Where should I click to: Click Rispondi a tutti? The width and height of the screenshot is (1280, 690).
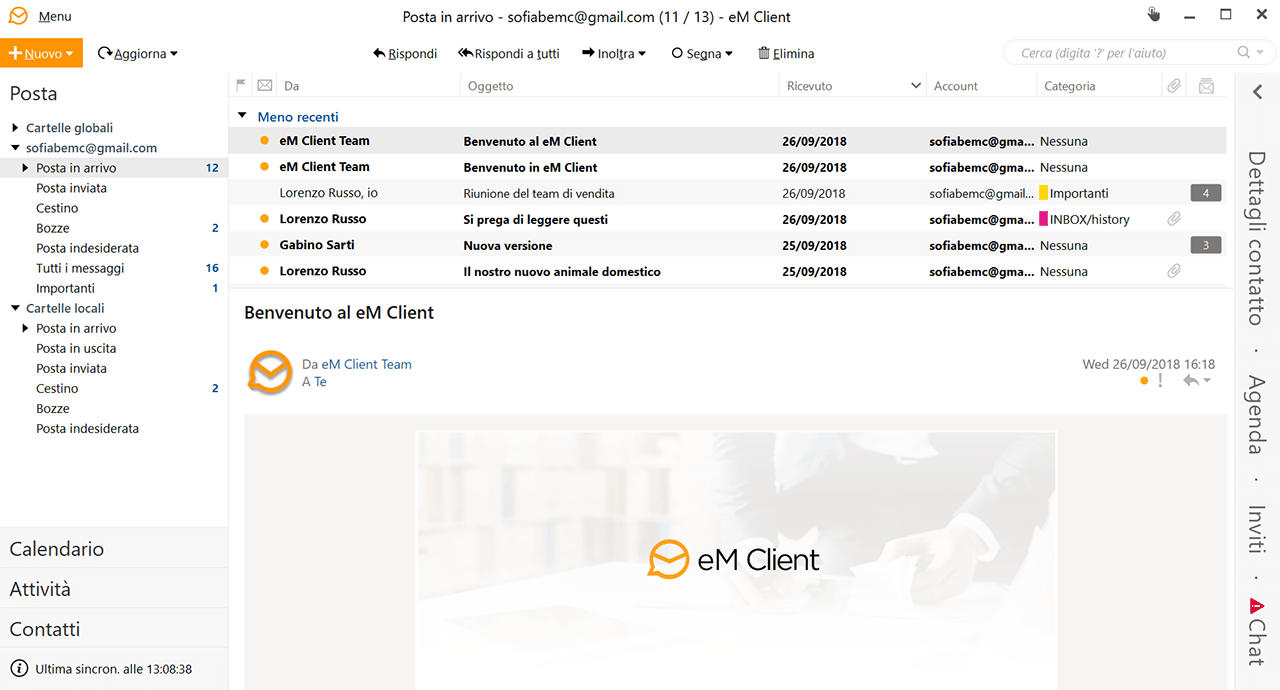pos(509,54)
